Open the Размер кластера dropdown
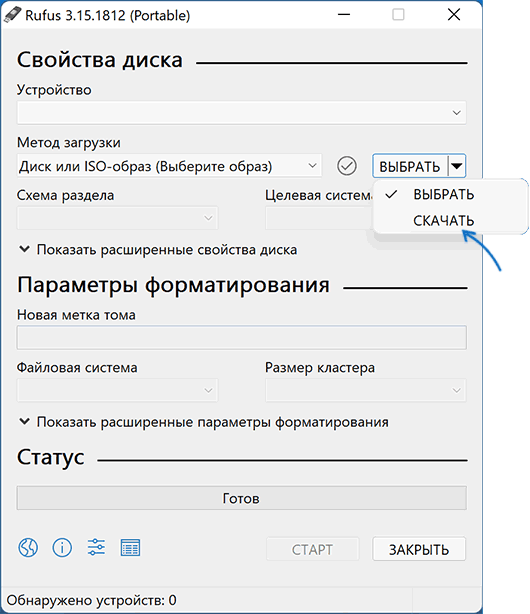530x614 pixels. pyautogui.click(x=366, y=390)
